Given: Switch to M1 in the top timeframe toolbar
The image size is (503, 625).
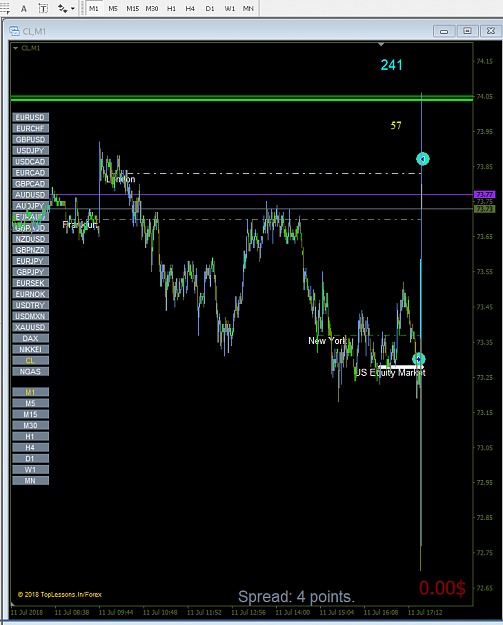Looking at the screenshot, I should [x=94, y=8].
